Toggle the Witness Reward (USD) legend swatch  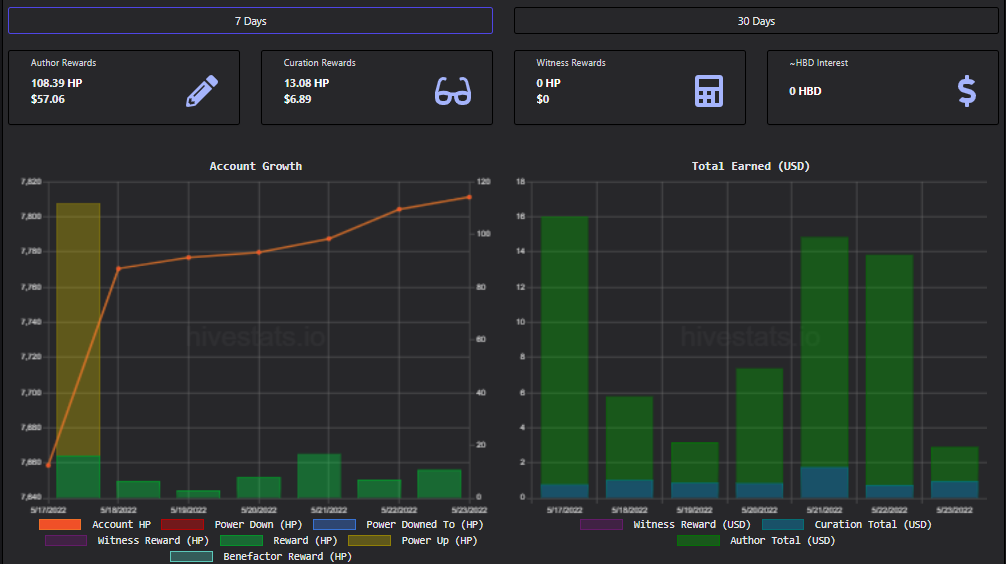[x=601, y=524]
